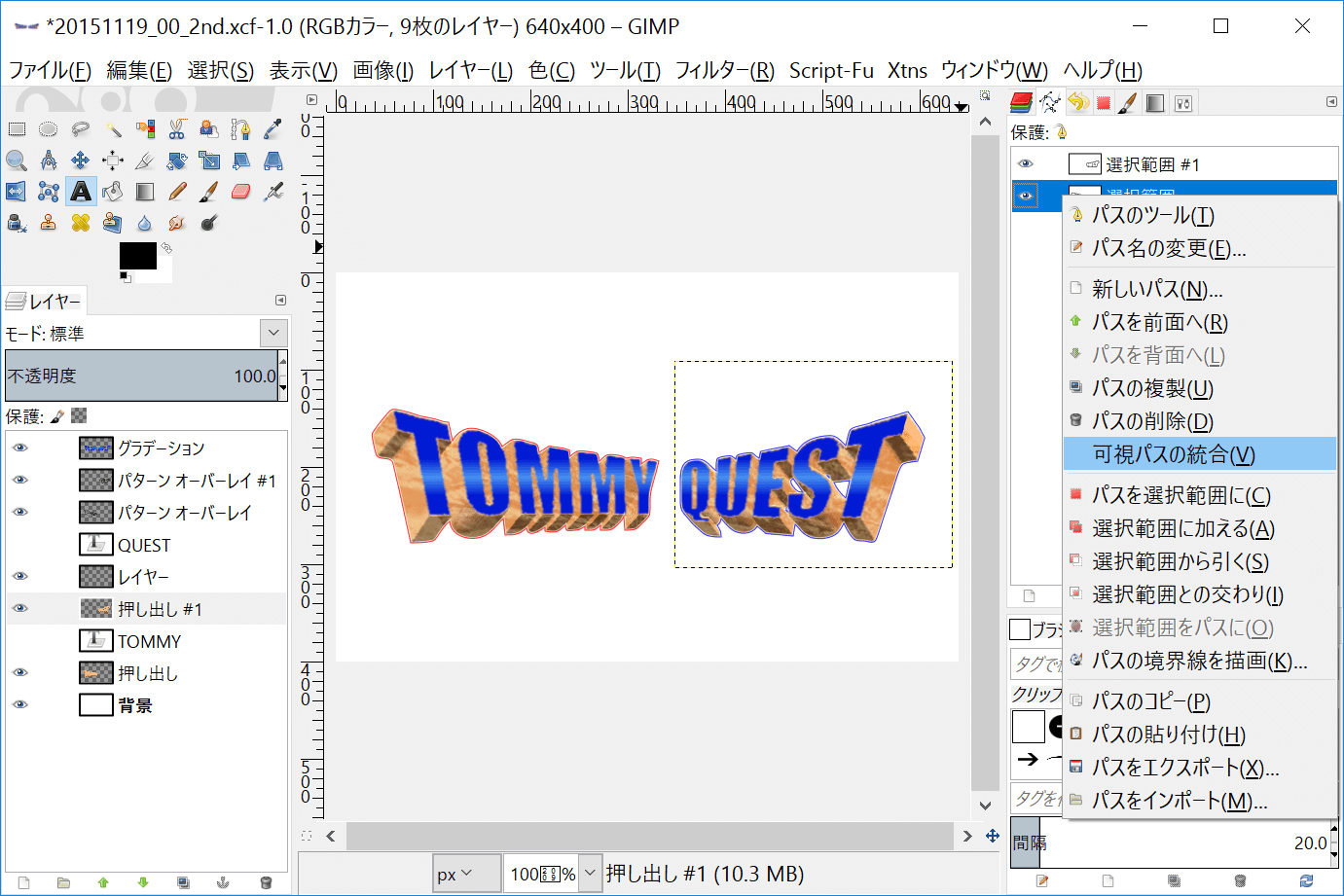Screen dimensions: 1344x896
Task: Hide the 背景 layer
Action: tap(20, 704)
